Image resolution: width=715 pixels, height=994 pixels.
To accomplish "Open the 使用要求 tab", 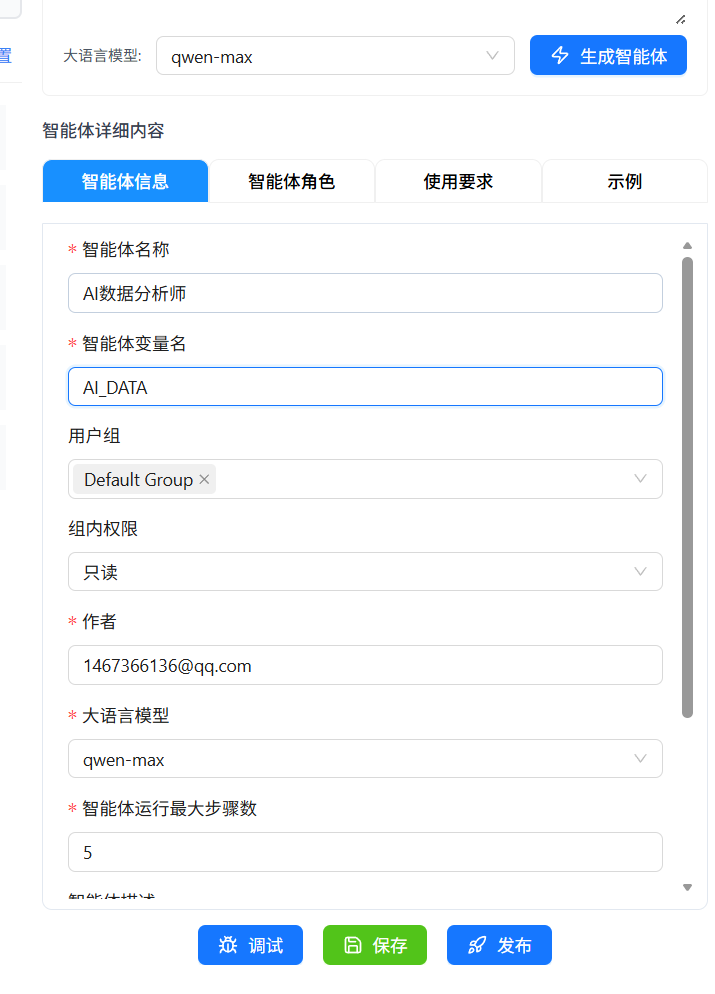I will (458, 181).
